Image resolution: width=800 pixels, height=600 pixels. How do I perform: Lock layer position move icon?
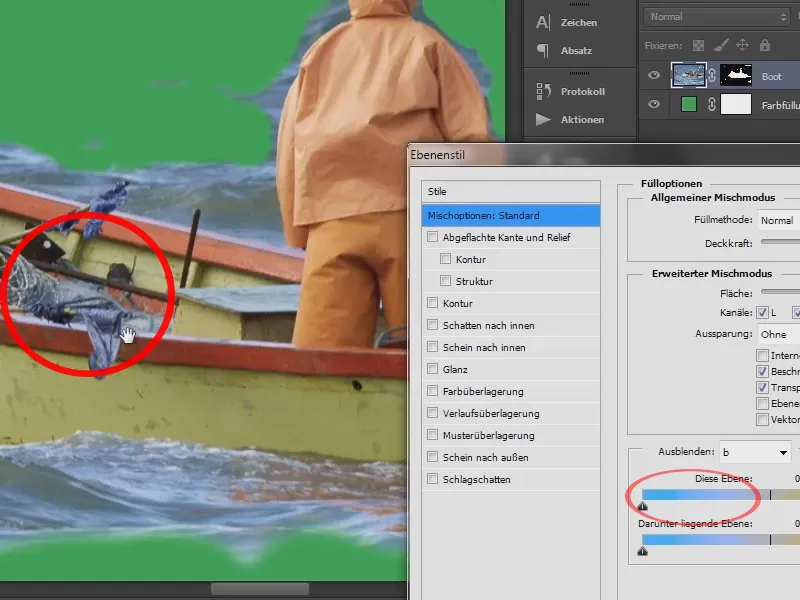pyautogui.click(x=742, y=45)
